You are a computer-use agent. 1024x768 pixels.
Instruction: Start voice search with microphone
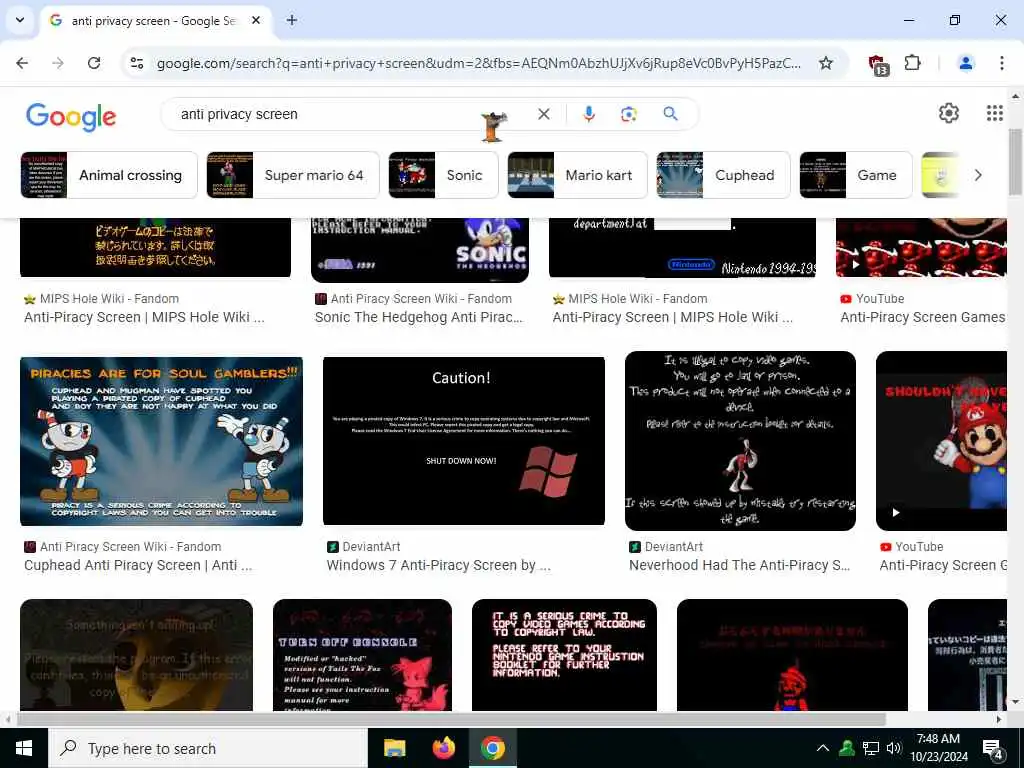coord(588,114)
